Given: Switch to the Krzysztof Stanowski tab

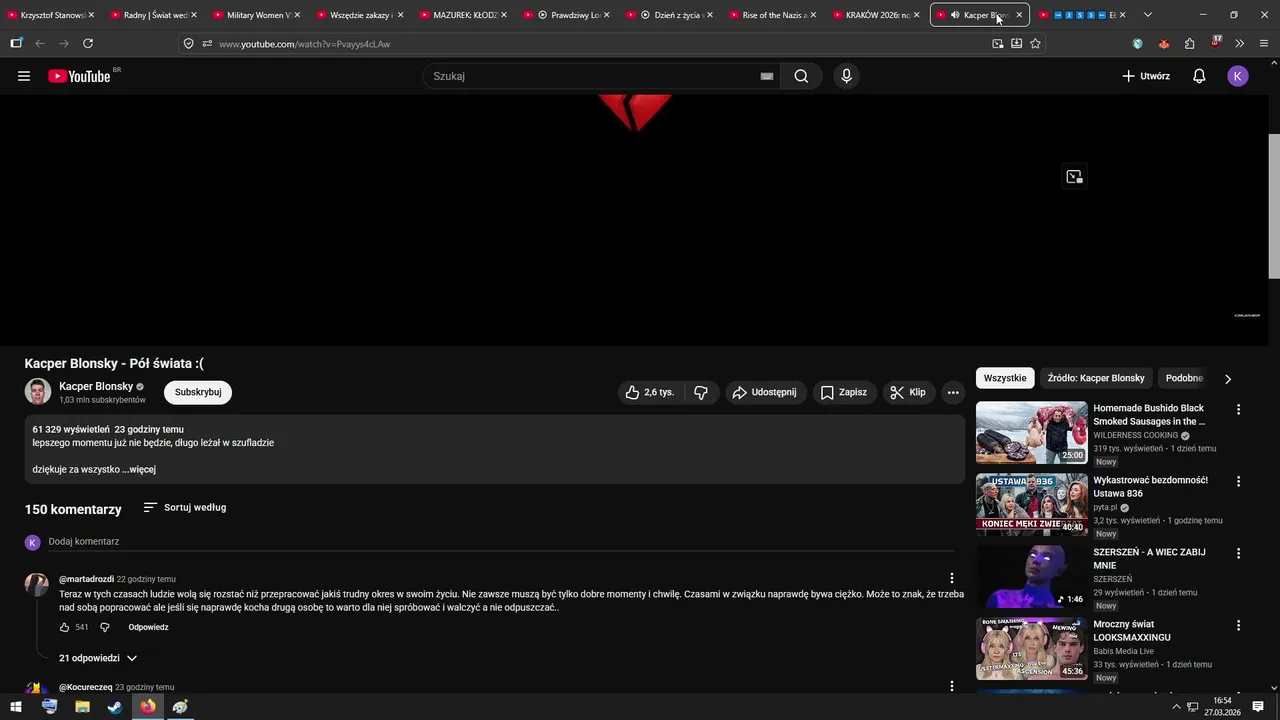Looking at the screenshot, I should pos(51,15).
